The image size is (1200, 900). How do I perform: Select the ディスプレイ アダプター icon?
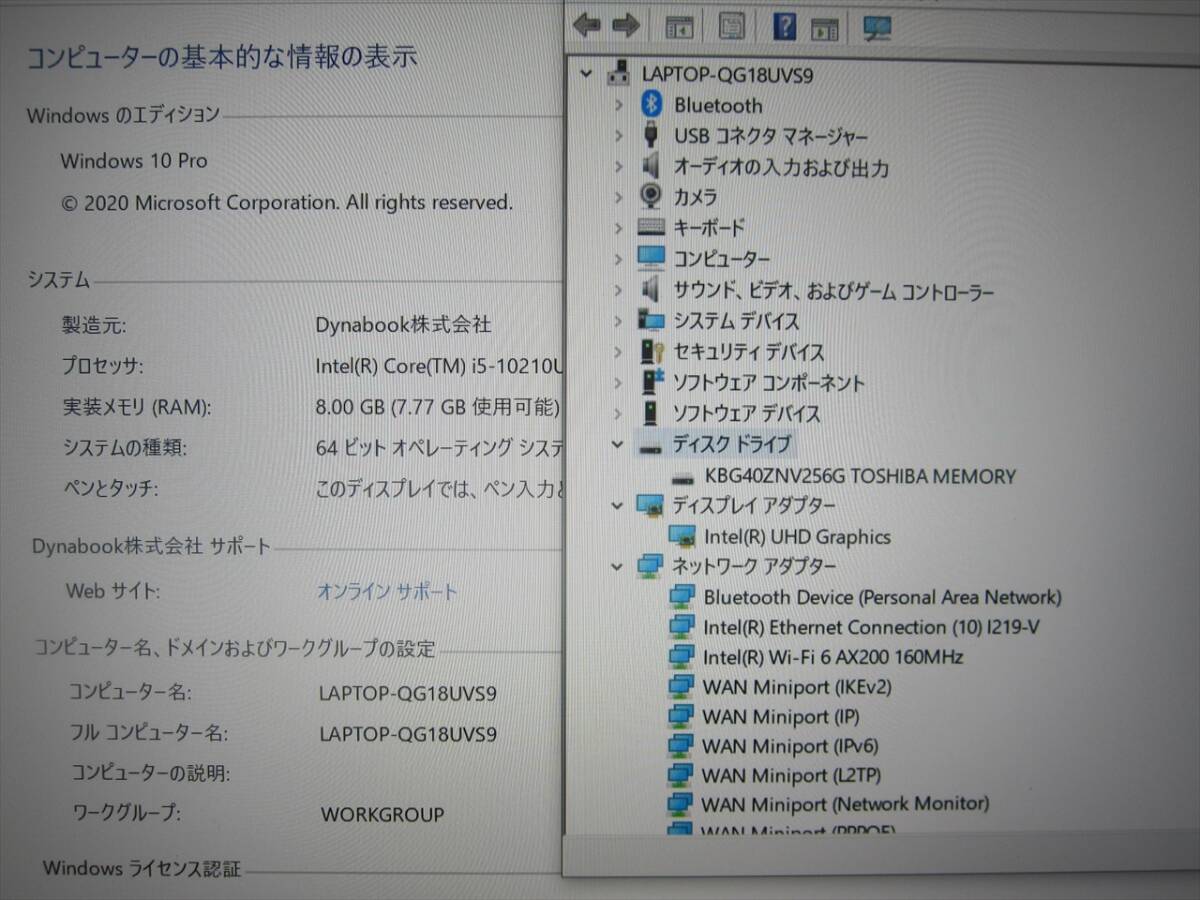click(651, 505)
